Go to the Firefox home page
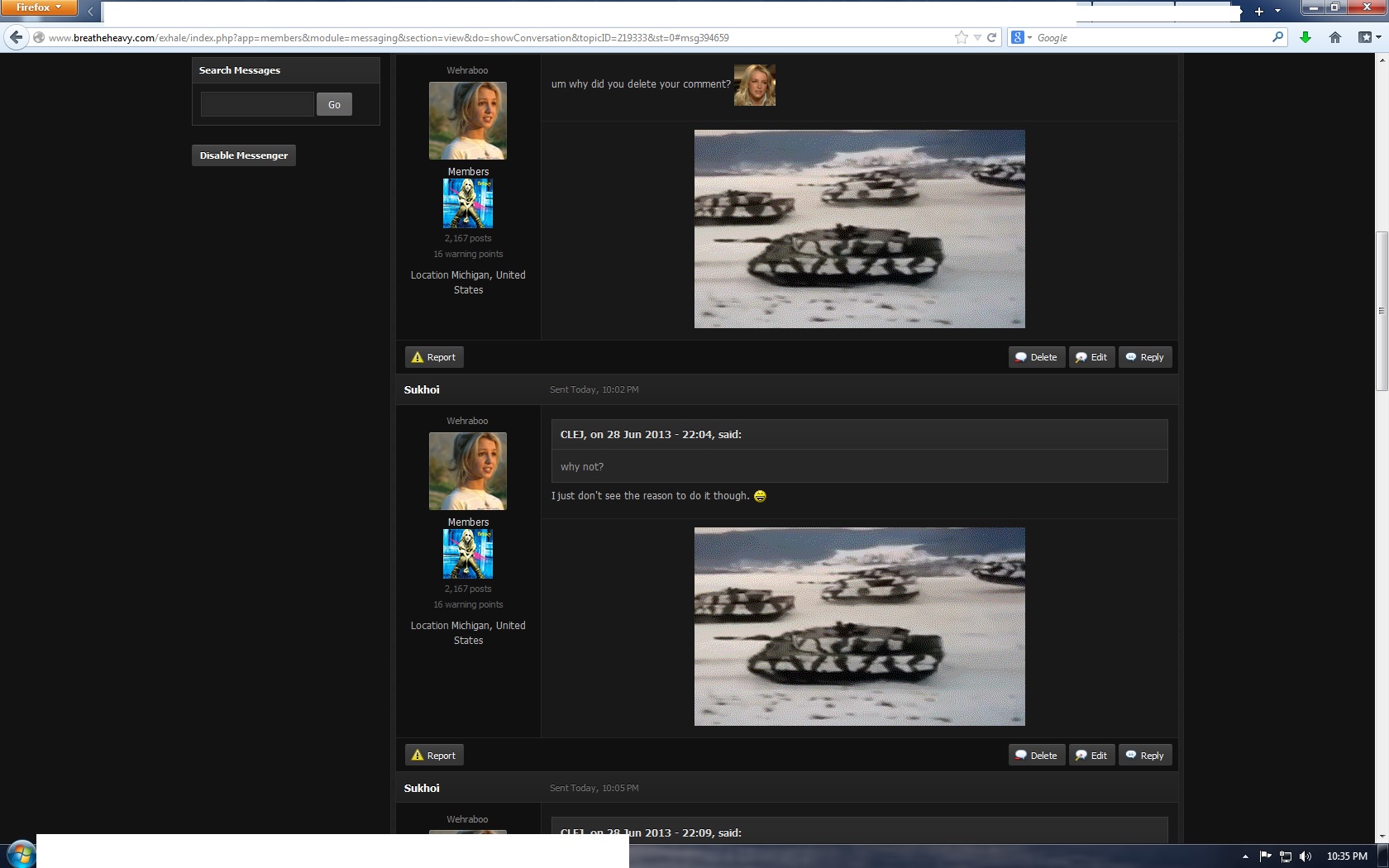Image resolution: width=1389 pixels, height=868 pixels. pos(1334,37)
